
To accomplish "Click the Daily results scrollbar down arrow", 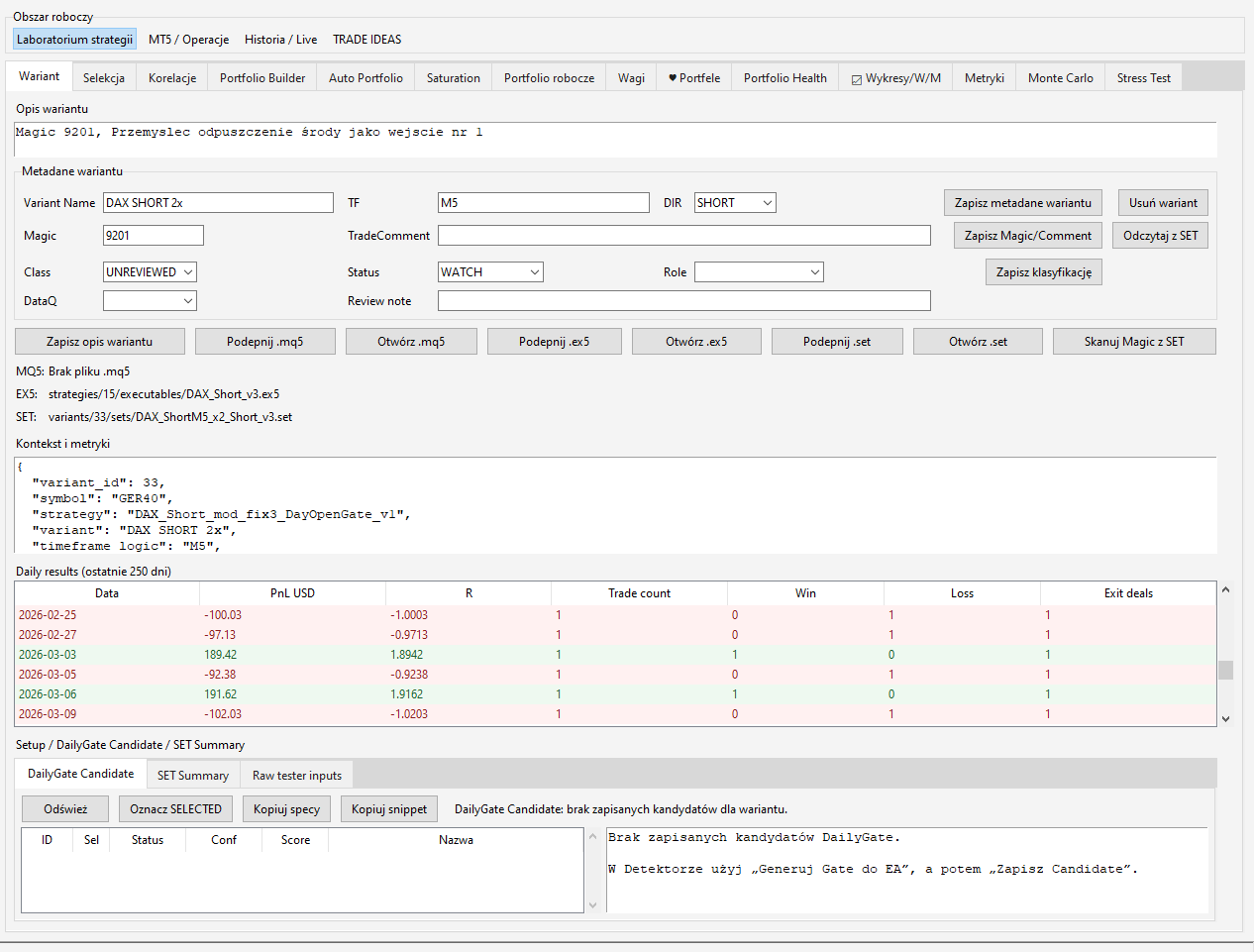I will tap(1225, 718).
